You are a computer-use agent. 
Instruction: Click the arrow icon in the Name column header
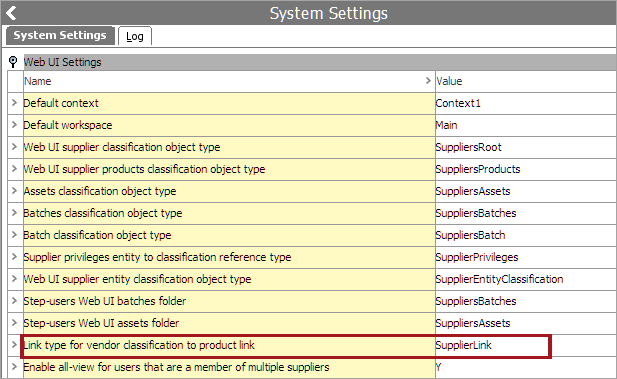(428, 81)
